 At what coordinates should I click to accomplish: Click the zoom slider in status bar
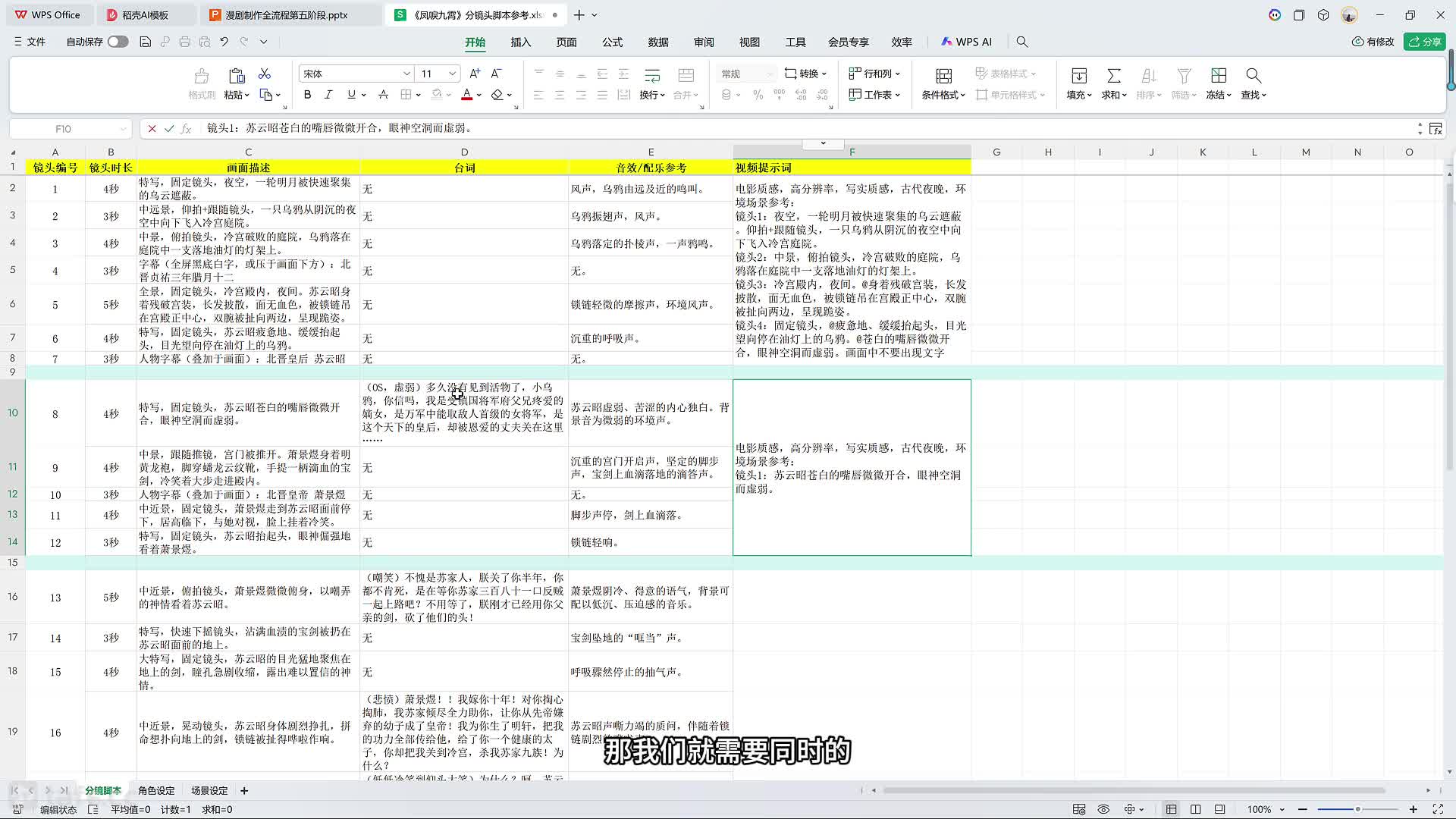(x=1357, y=809)
